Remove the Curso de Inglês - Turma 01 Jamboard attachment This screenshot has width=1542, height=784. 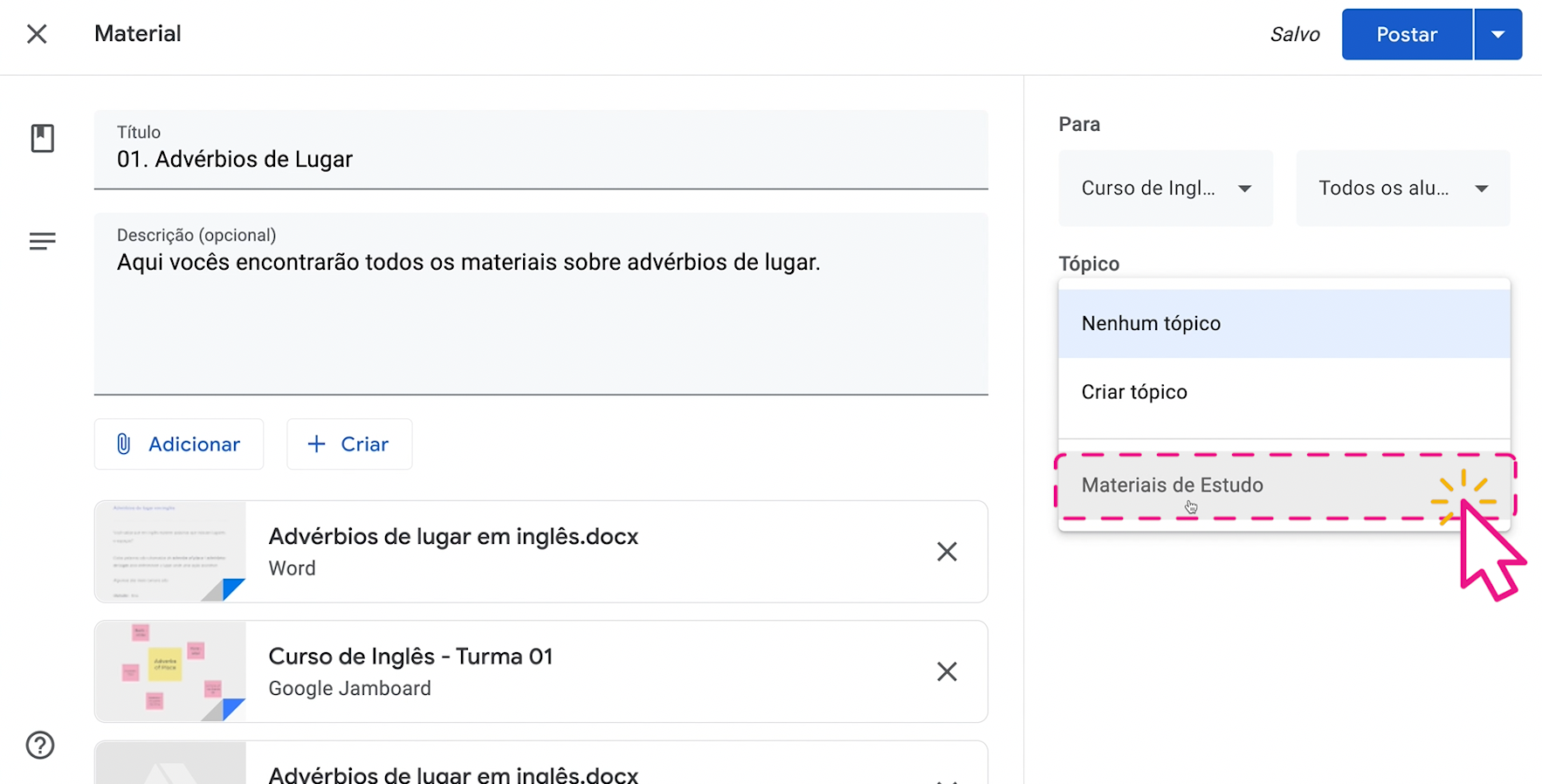click(947, 671)
